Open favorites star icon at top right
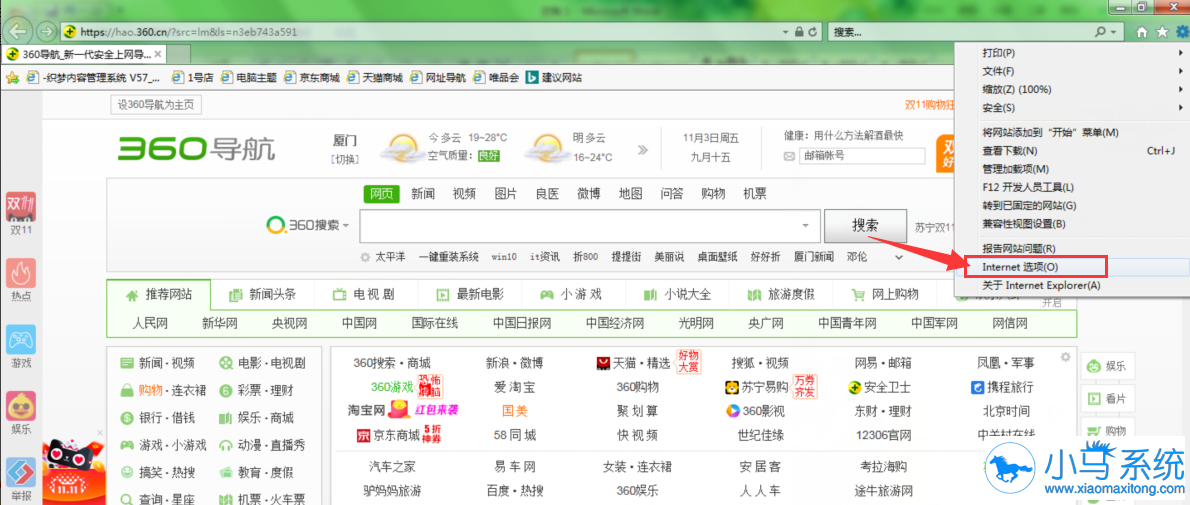The height and width of the screenshot is (505, 1190). pos(1161,32)
